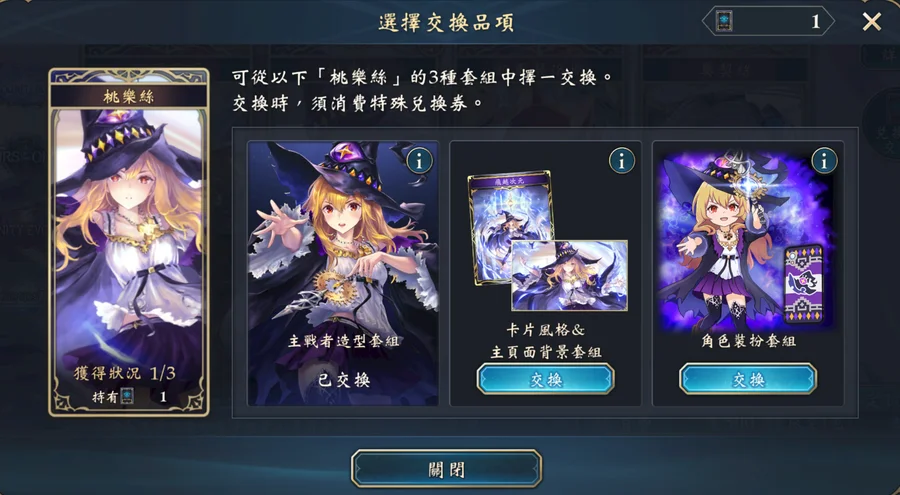Image resolution: width=900 pixels, height=495 pixels.
Task: Click the 已交換 status label
Action: point(344,380)
